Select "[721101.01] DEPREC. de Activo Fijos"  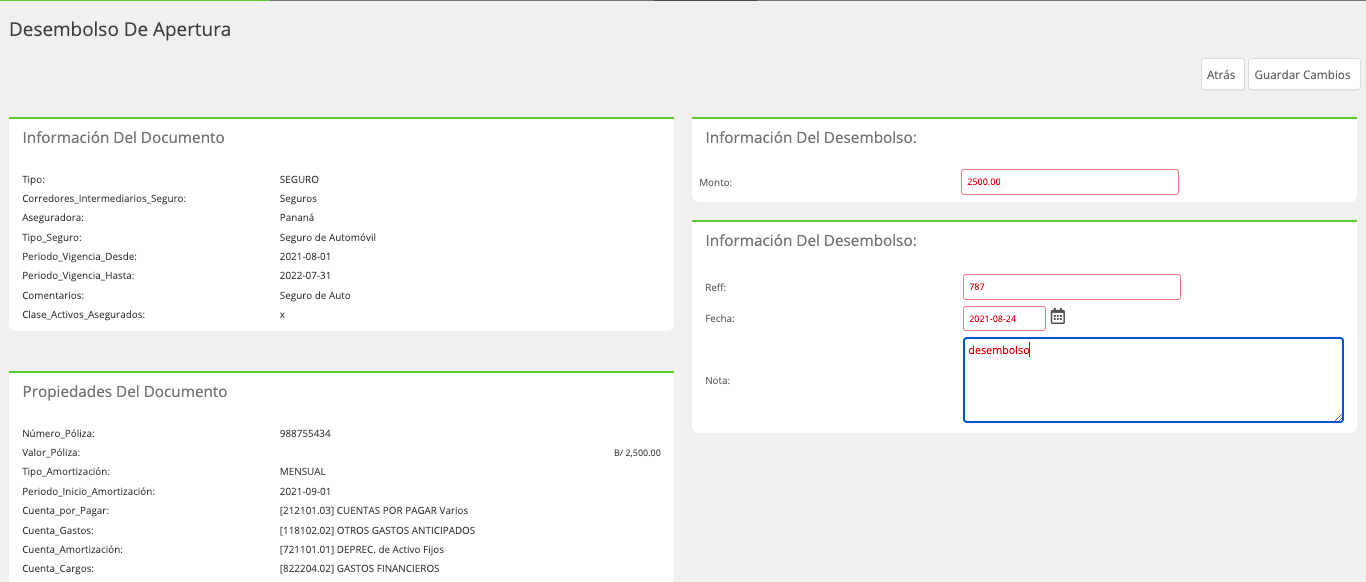click(x=362, y=550)
